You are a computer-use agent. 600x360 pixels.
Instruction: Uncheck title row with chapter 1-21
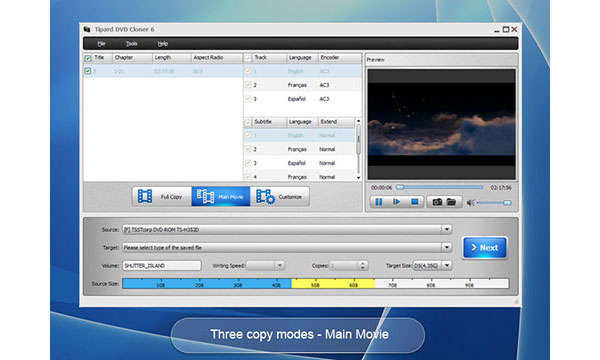point(88,71)
